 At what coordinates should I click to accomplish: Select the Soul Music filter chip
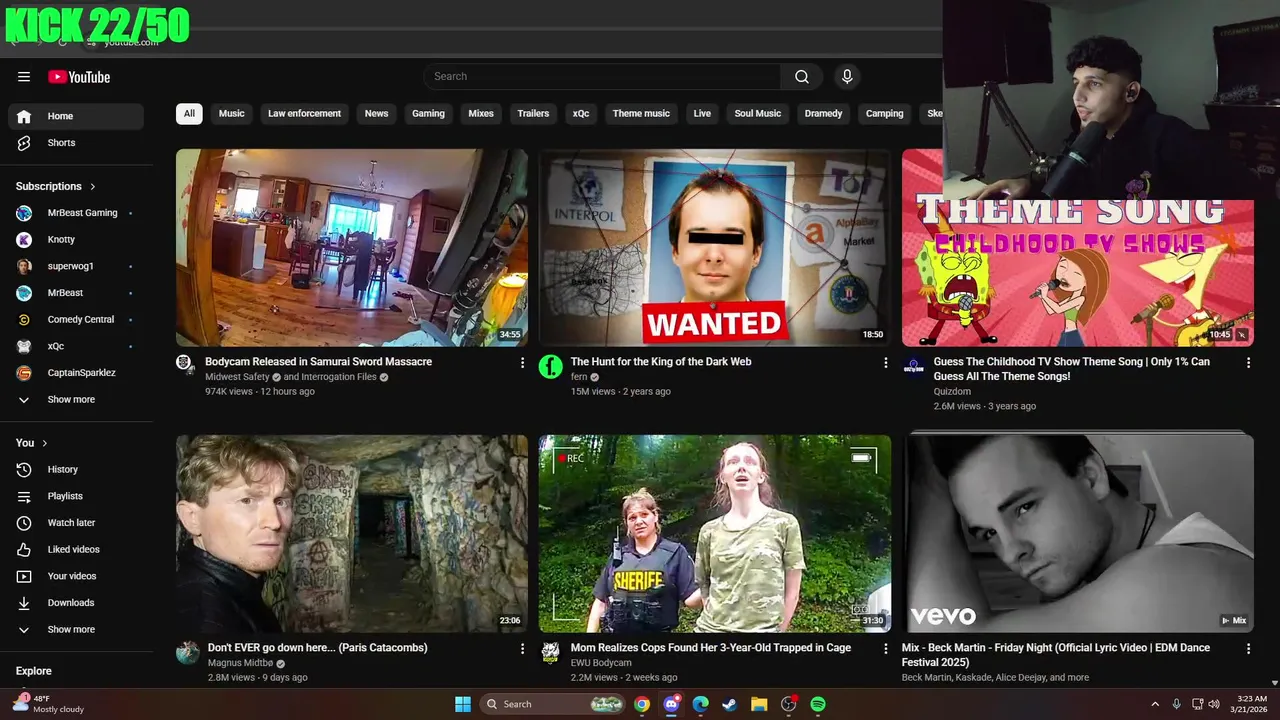[758, 114]
